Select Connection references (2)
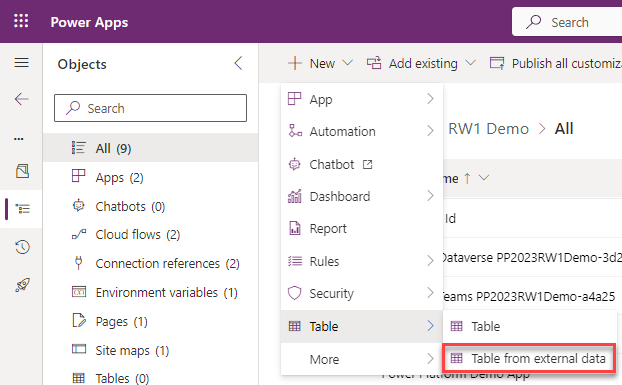Image resolution: width=622 pixels, height=385 pixels. (151, 264)
